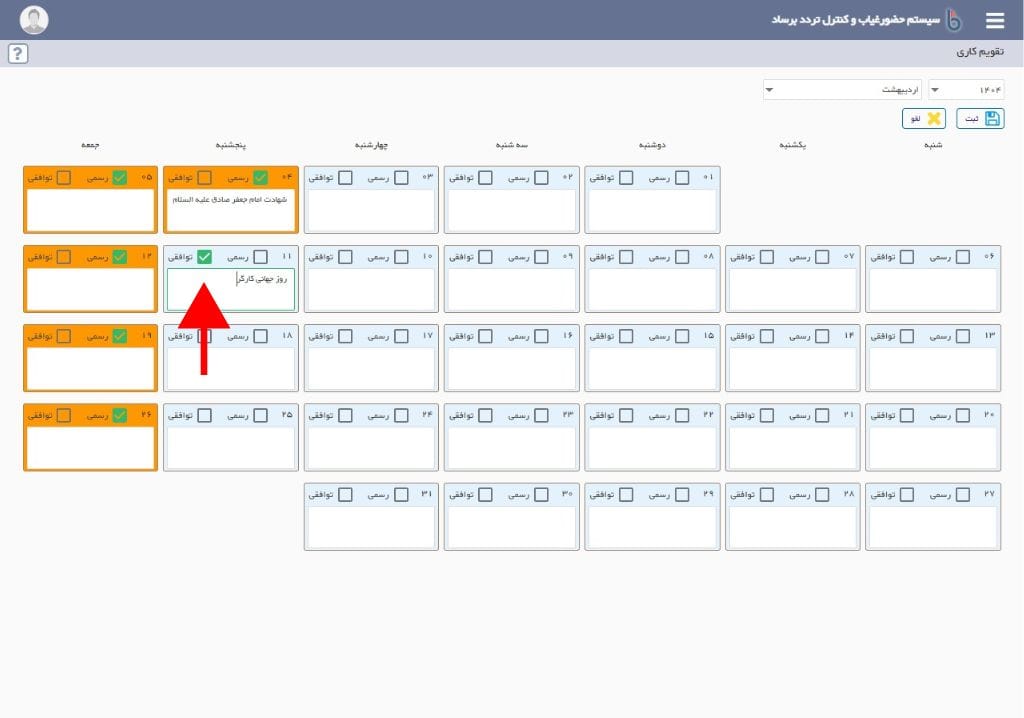Expand the month dropdown showing اردیبهشت

pos(842,90)
